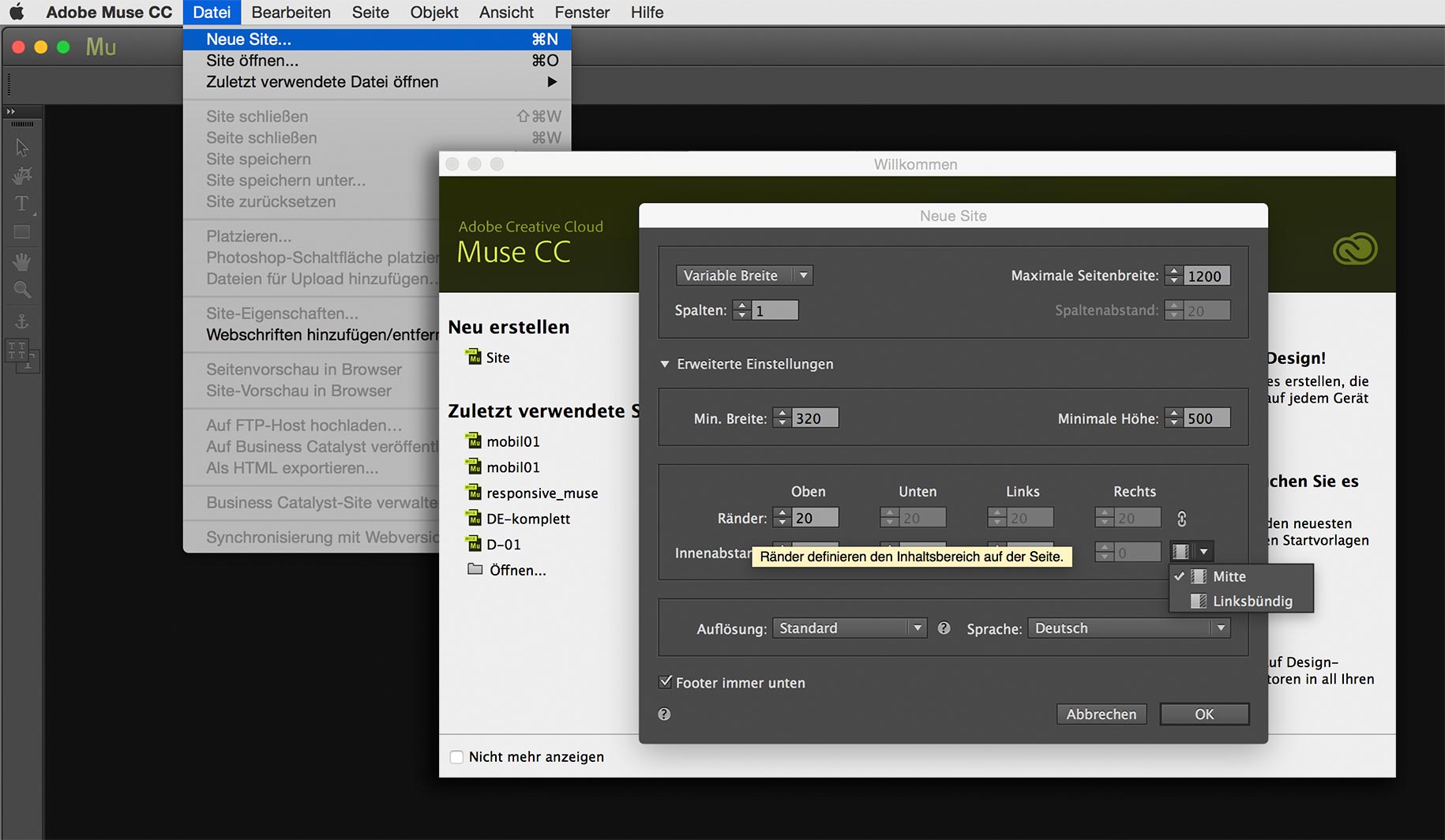Choose Site öffnen... menu entry

coord(377,61)
